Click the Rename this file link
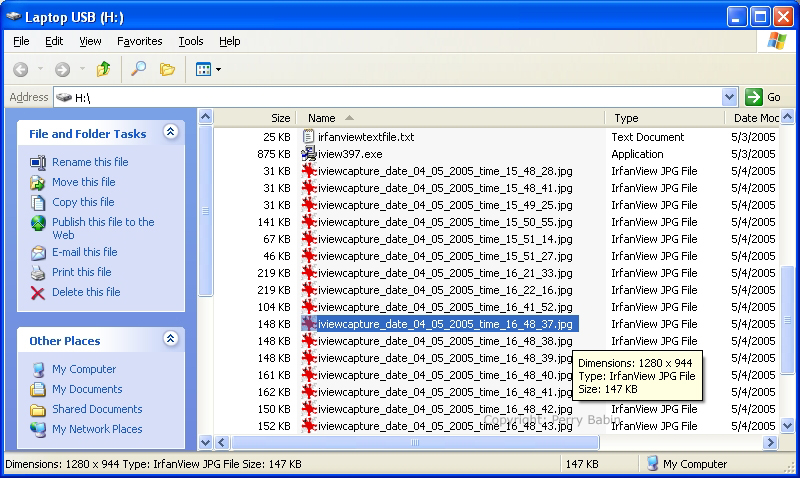The height and width of the screenshot is (478, 800). 90,162
